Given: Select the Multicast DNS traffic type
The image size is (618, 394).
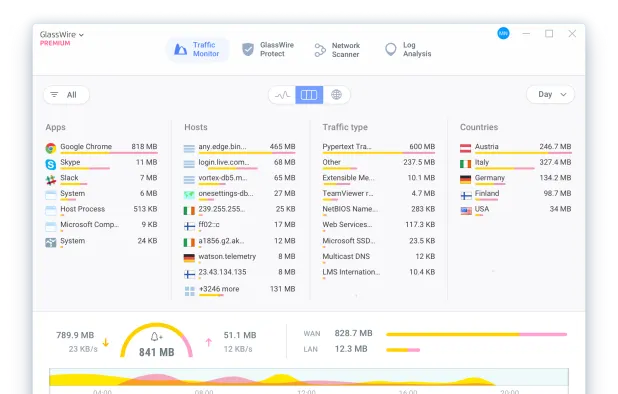Looking at the screenshot, I should pos(379,258).
